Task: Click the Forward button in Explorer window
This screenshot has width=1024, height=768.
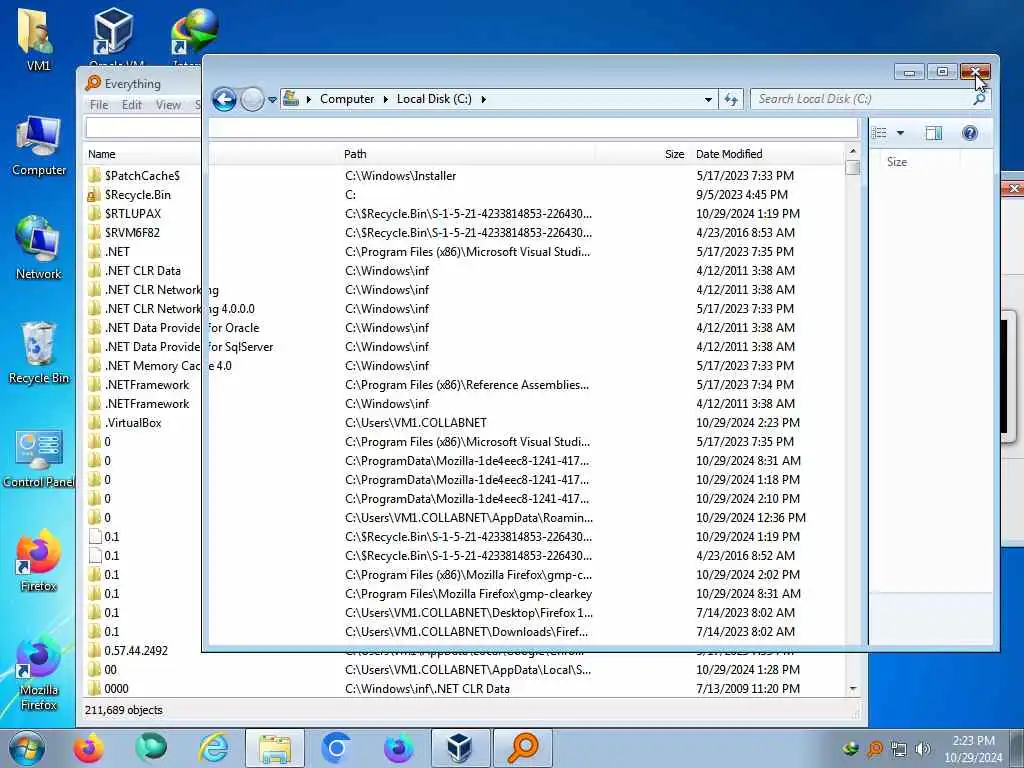Action: tap(252, 99)
